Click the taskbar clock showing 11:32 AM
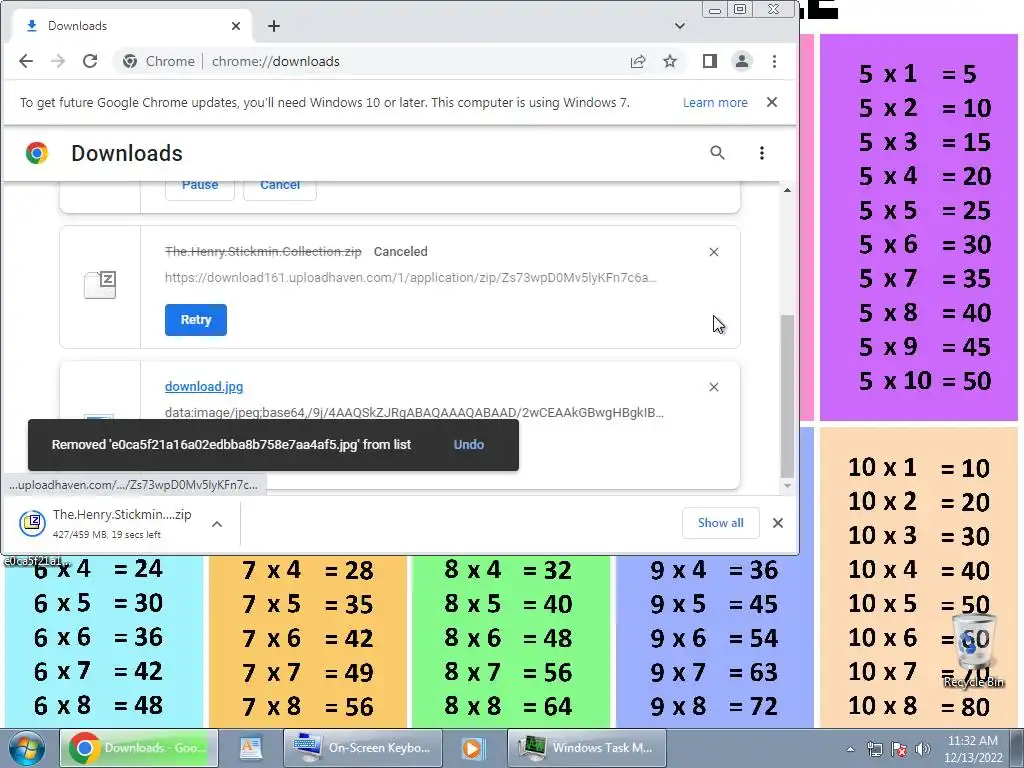The height and width of the screenshot is (768, 1024). coord(972,749)
